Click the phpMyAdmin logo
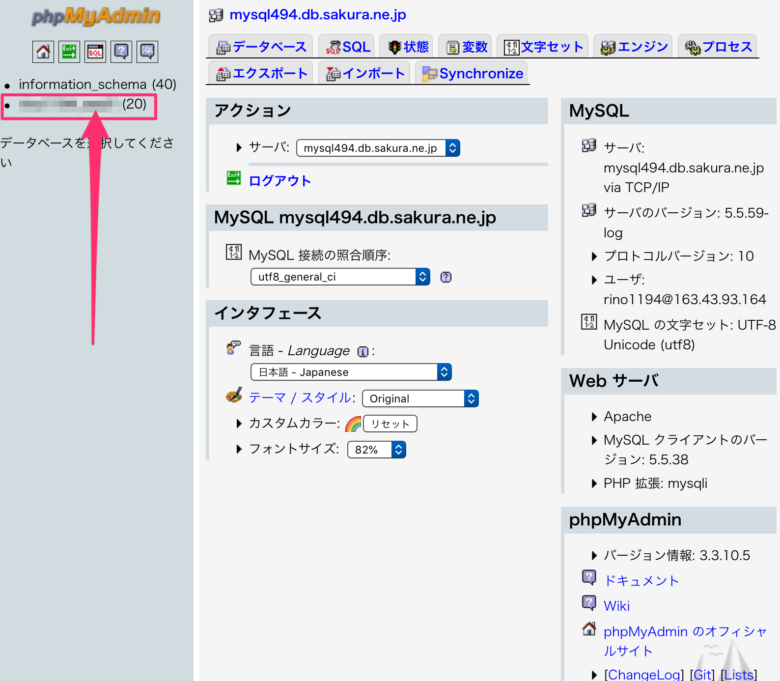The image size is (780, 681). (x=96, y=16)
